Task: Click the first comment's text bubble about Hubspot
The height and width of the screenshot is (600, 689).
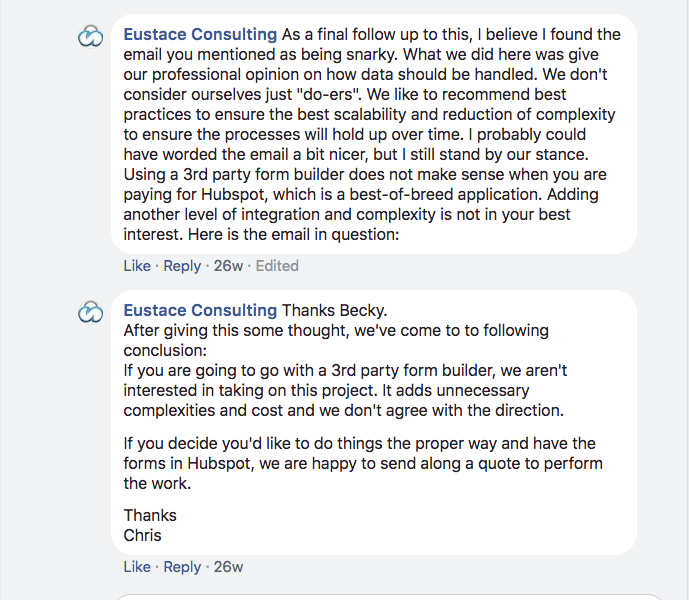Action: click(x=374, y=134)
